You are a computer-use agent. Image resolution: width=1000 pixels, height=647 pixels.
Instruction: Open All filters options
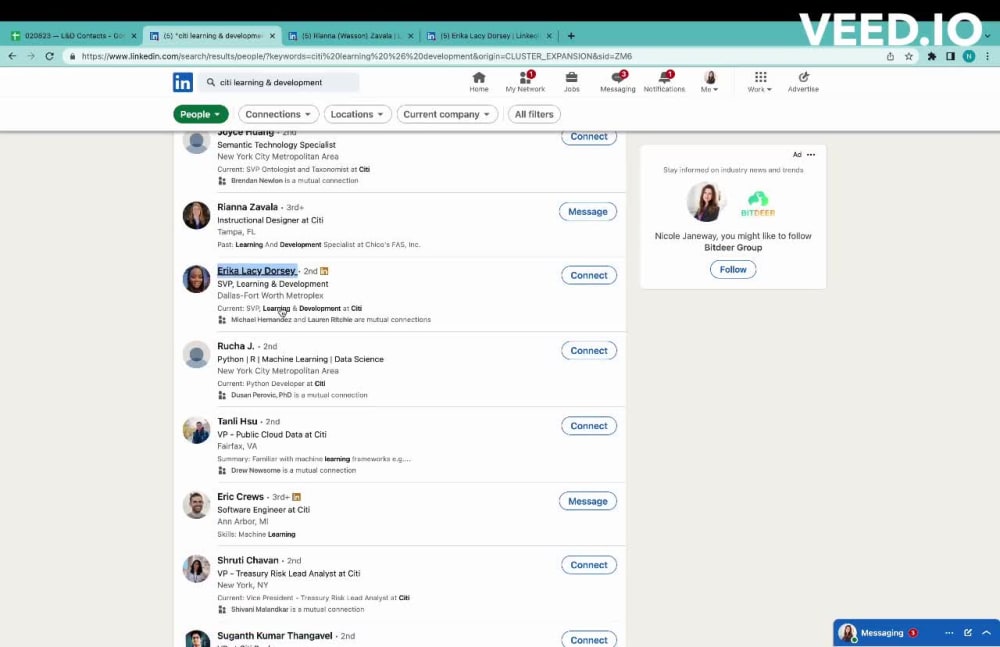(533, 114)
